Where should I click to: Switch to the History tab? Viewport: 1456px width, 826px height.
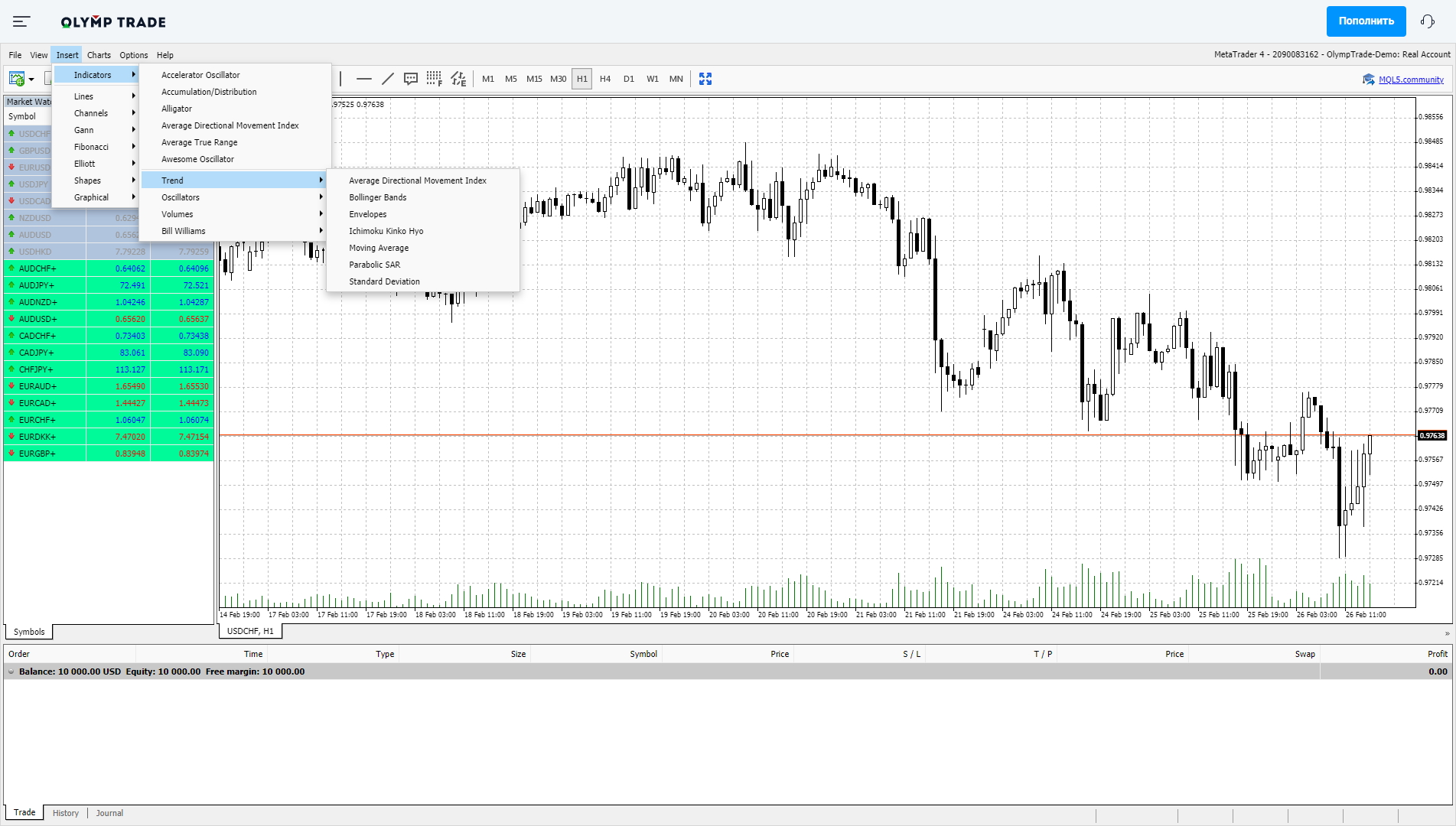coord(66,813)
